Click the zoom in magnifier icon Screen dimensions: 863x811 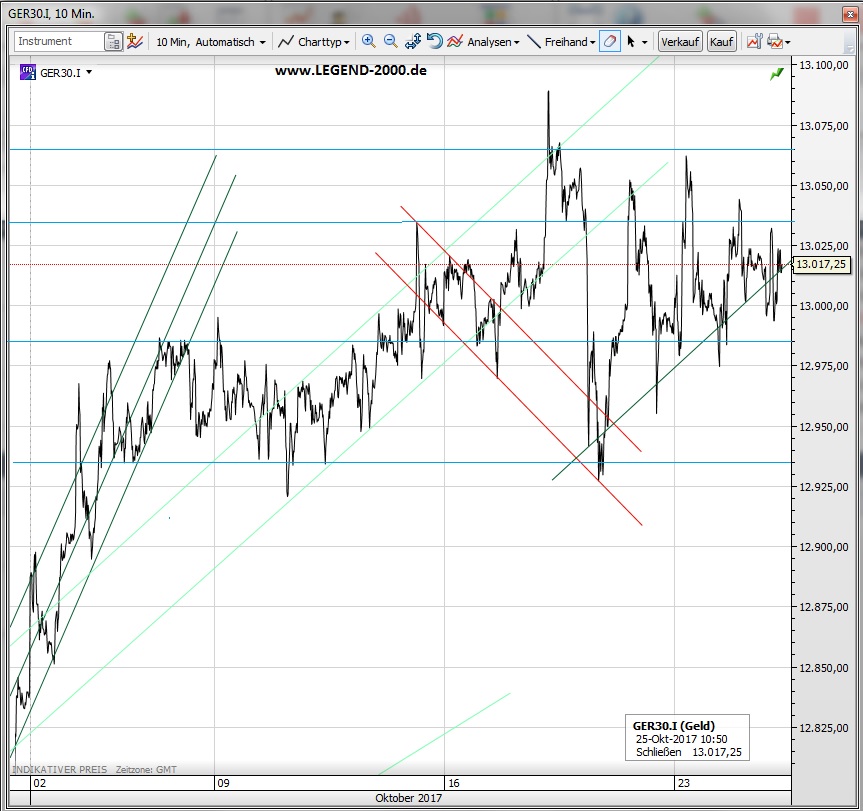point(369,41)
